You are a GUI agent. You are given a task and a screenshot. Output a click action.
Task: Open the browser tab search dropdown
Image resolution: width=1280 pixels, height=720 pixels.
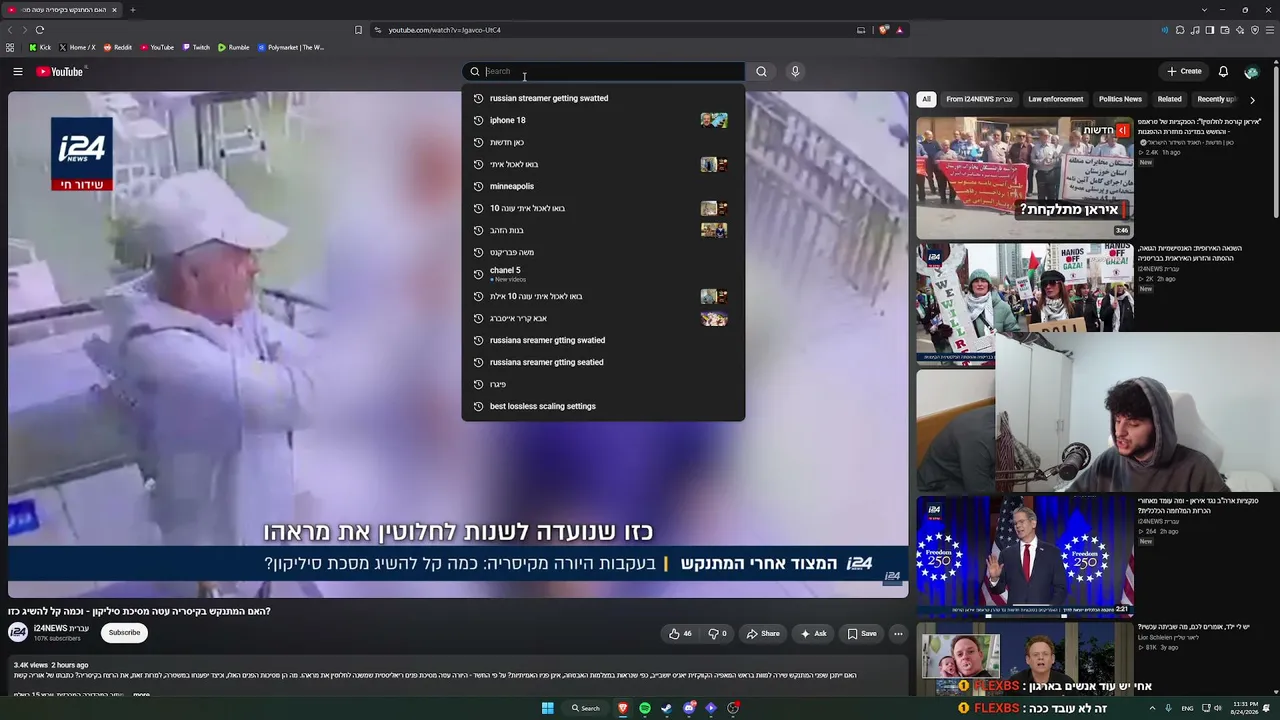pos(1204,10)
